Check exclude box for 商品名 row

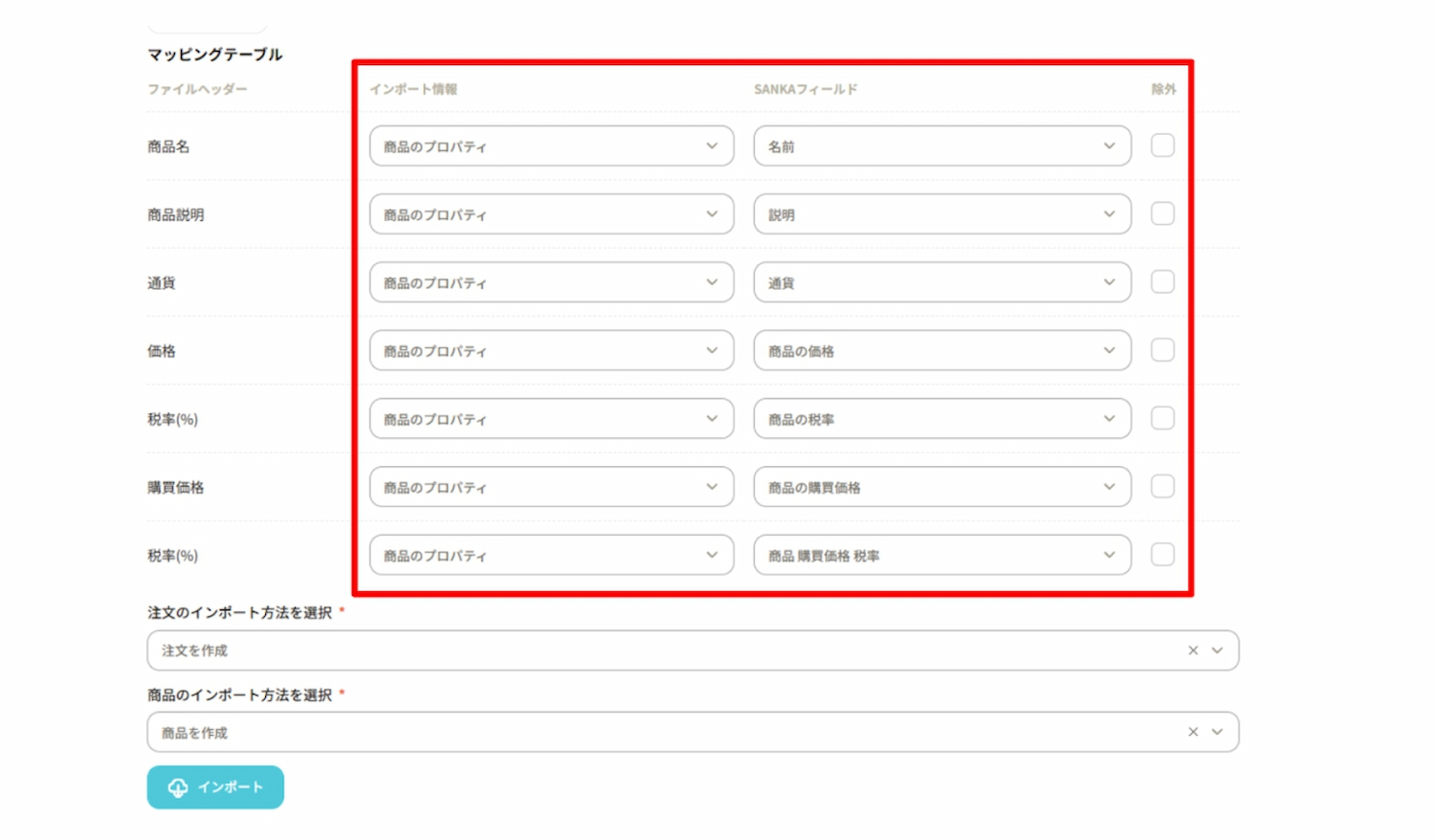[1162, 145]
